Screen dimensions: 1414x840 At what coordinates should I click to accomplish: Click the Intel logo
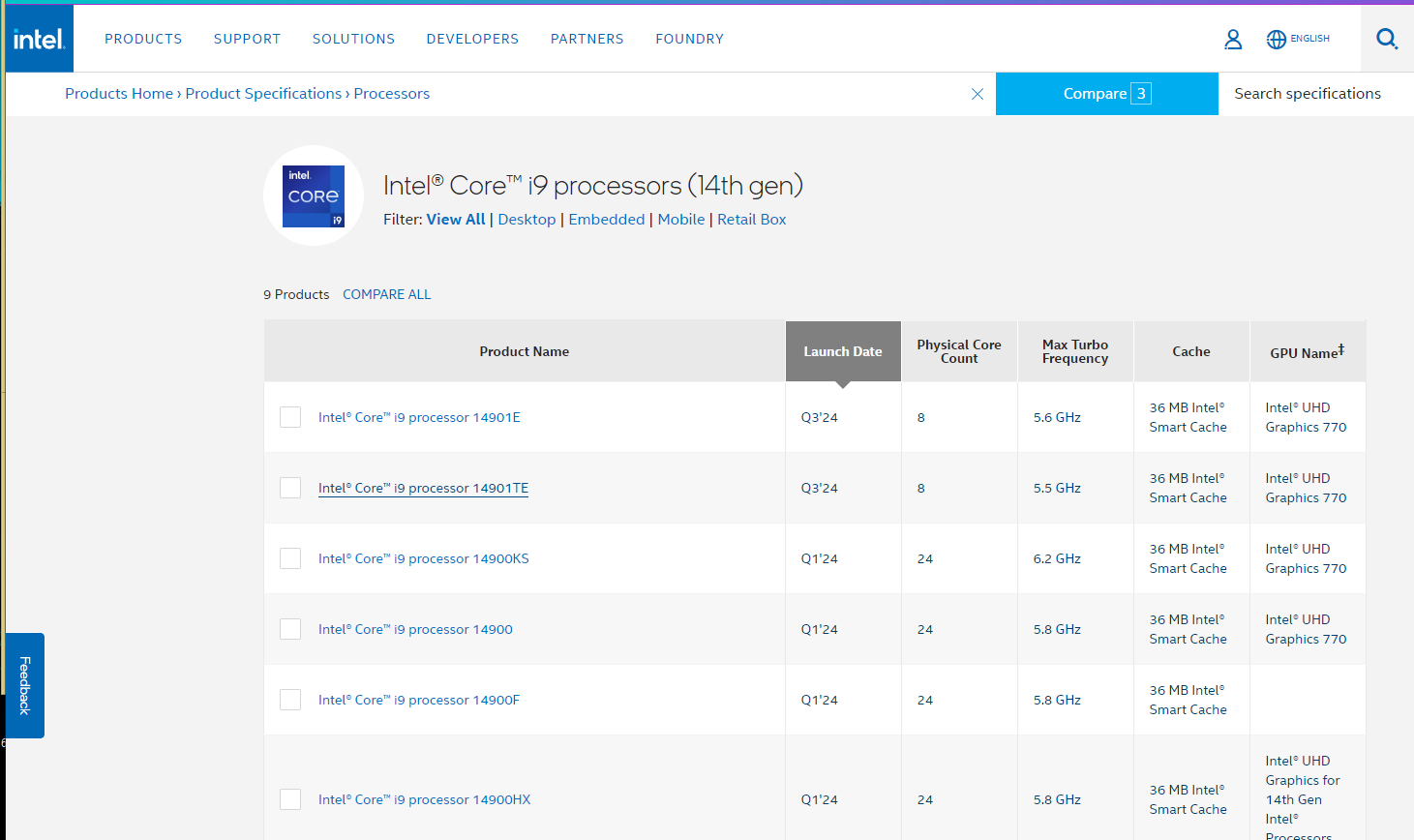point(39,39)
